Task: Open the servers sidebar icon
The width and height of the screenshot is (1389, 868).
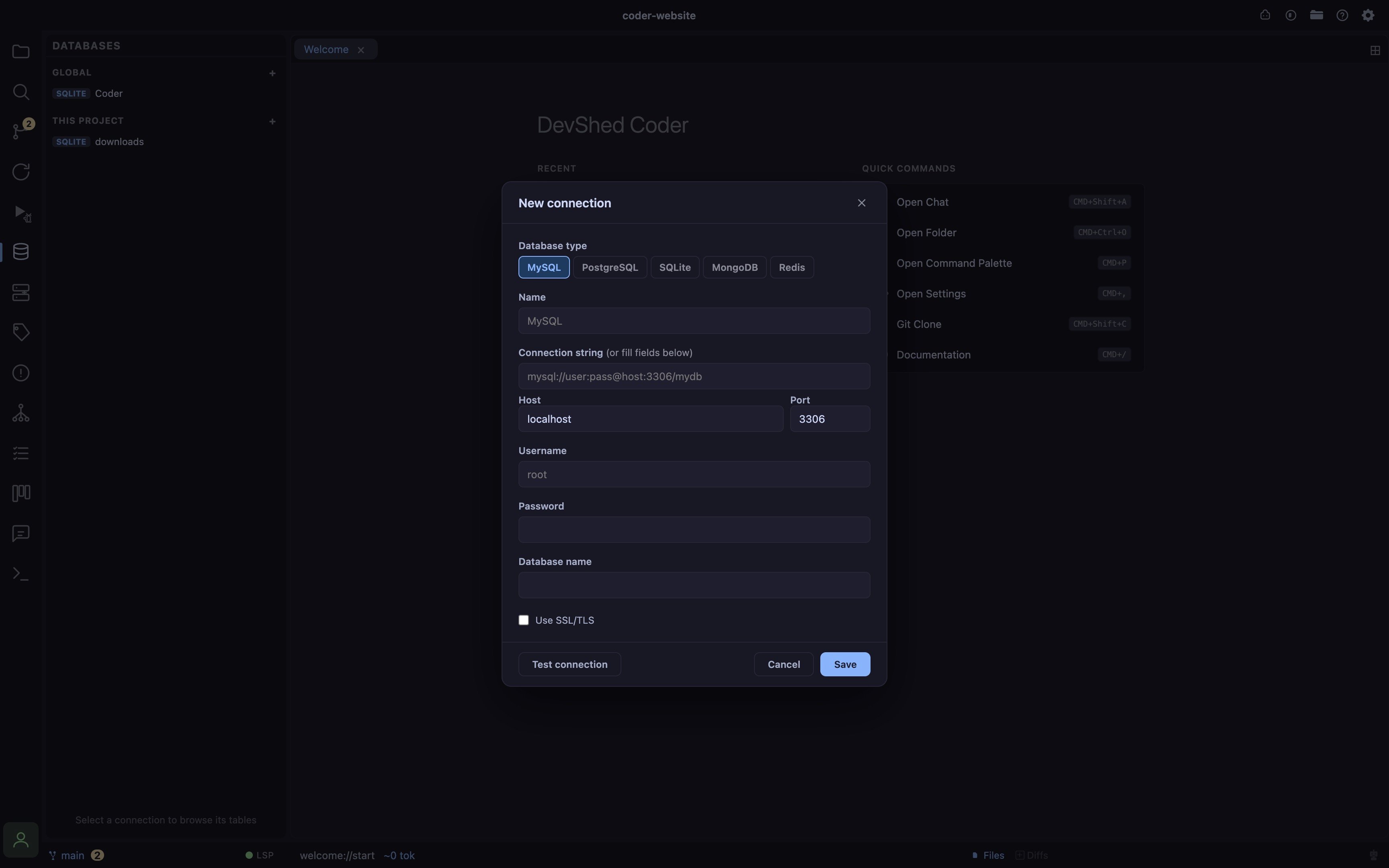Action: coord(20,293)
